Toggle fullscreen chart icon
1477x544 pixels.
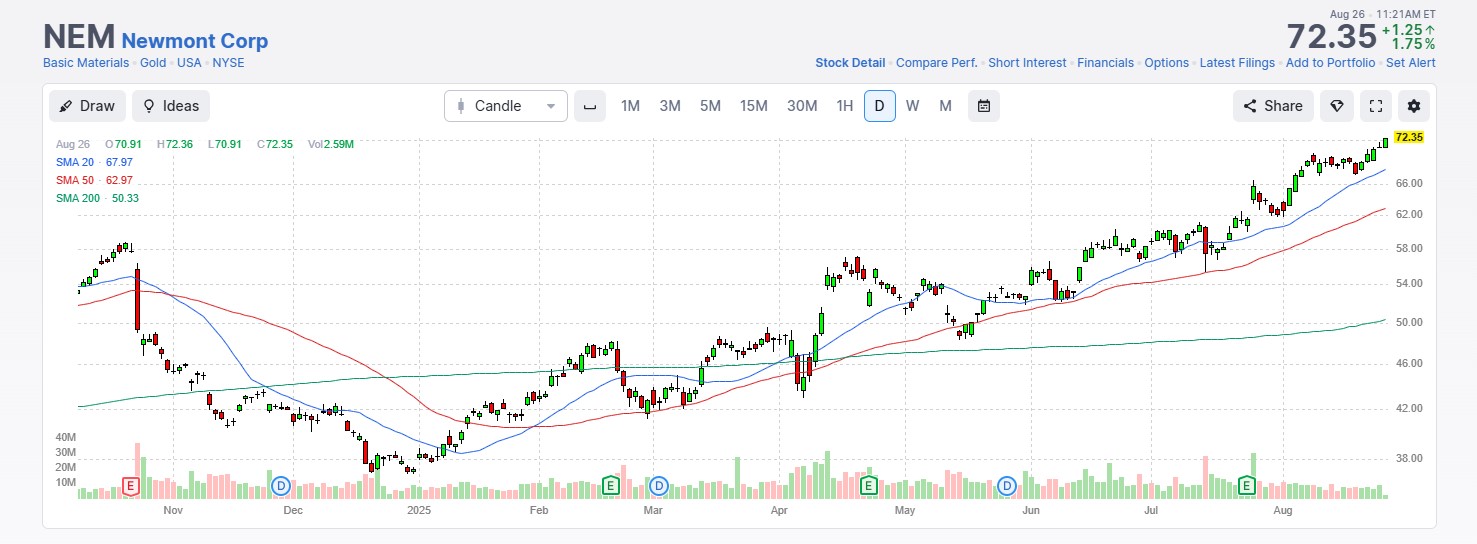1376,106
